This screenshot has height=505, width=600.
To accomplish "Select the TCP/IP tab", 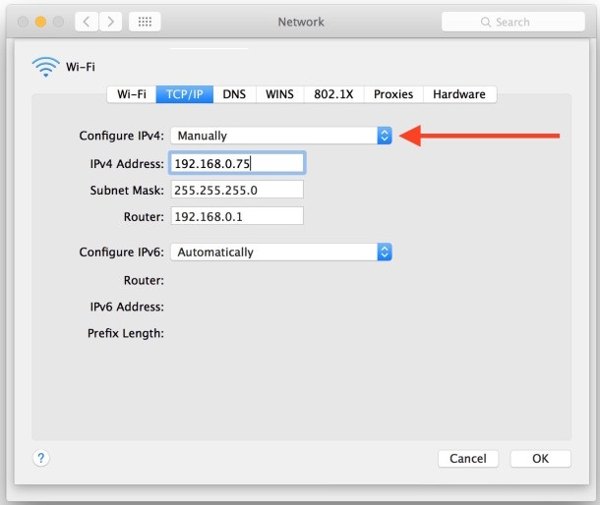I will (x=184, y=94).
